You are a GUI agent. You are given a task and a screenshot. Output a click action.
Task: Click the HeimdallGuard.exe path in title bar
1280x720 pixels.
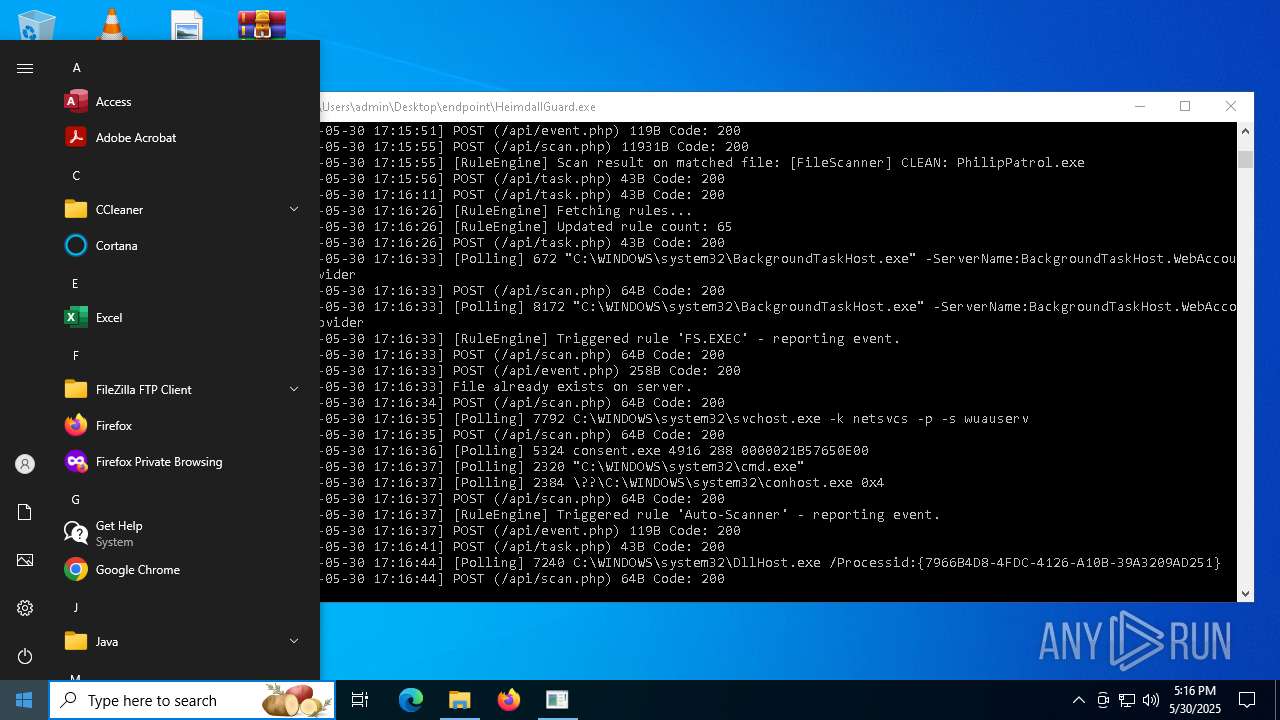[459, 107]
